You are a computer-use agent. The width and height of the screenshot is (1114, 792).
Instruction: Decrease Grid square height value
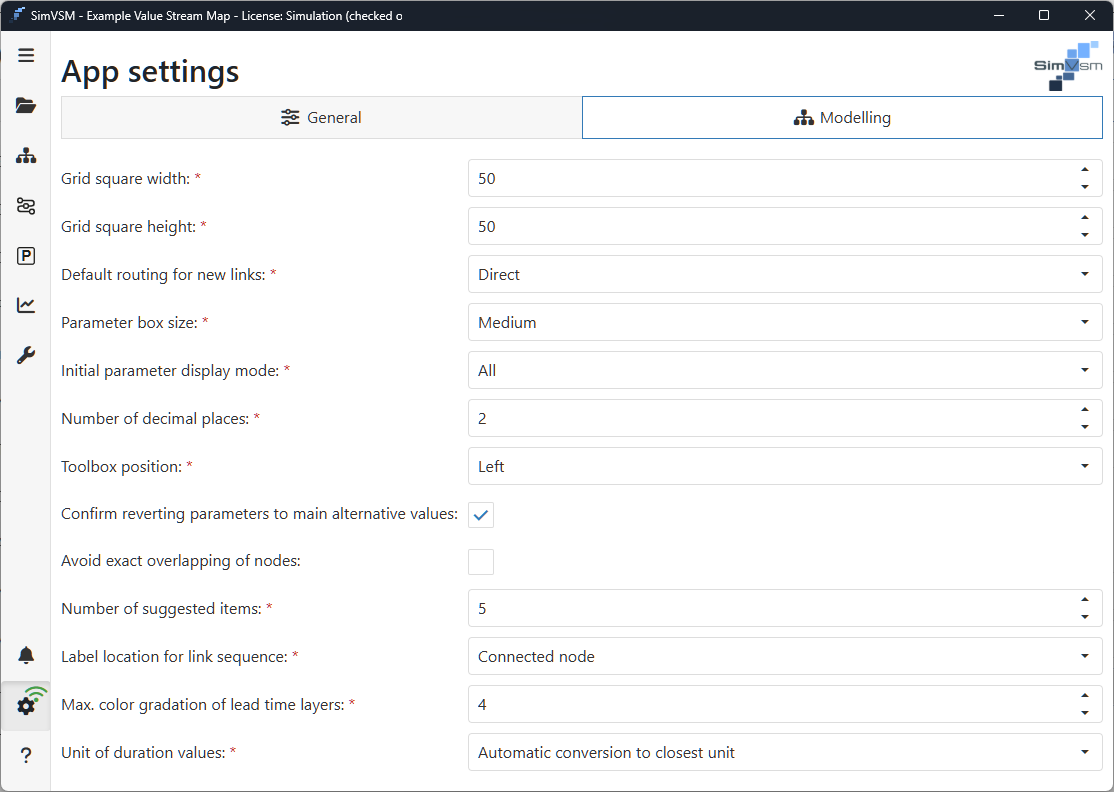pos(1085,235)
